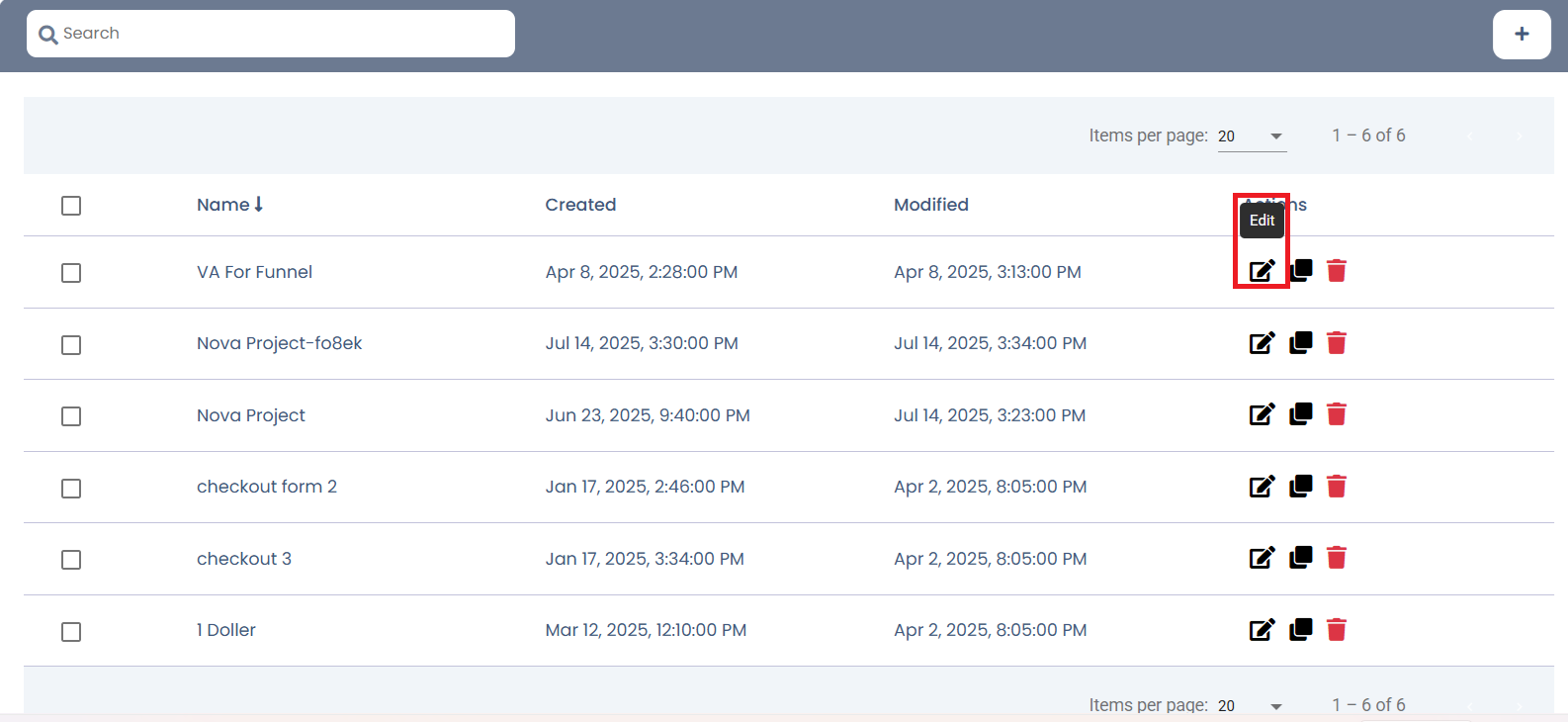Screen dimensions: 1568x722
Task: Edit the Nova Project entry
Action: 1262,414
